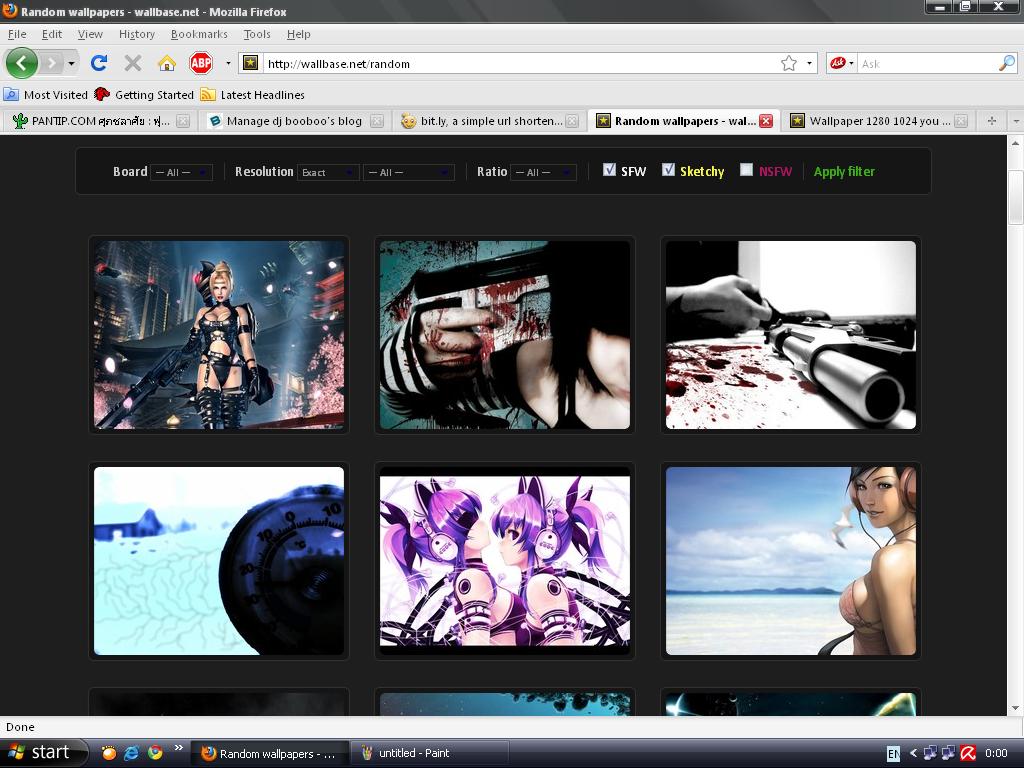Image resolution: width=1024 pixels, height=768 pixels.
Task: Open the Board filter dropdown
Action: click(x=182, y=172)
